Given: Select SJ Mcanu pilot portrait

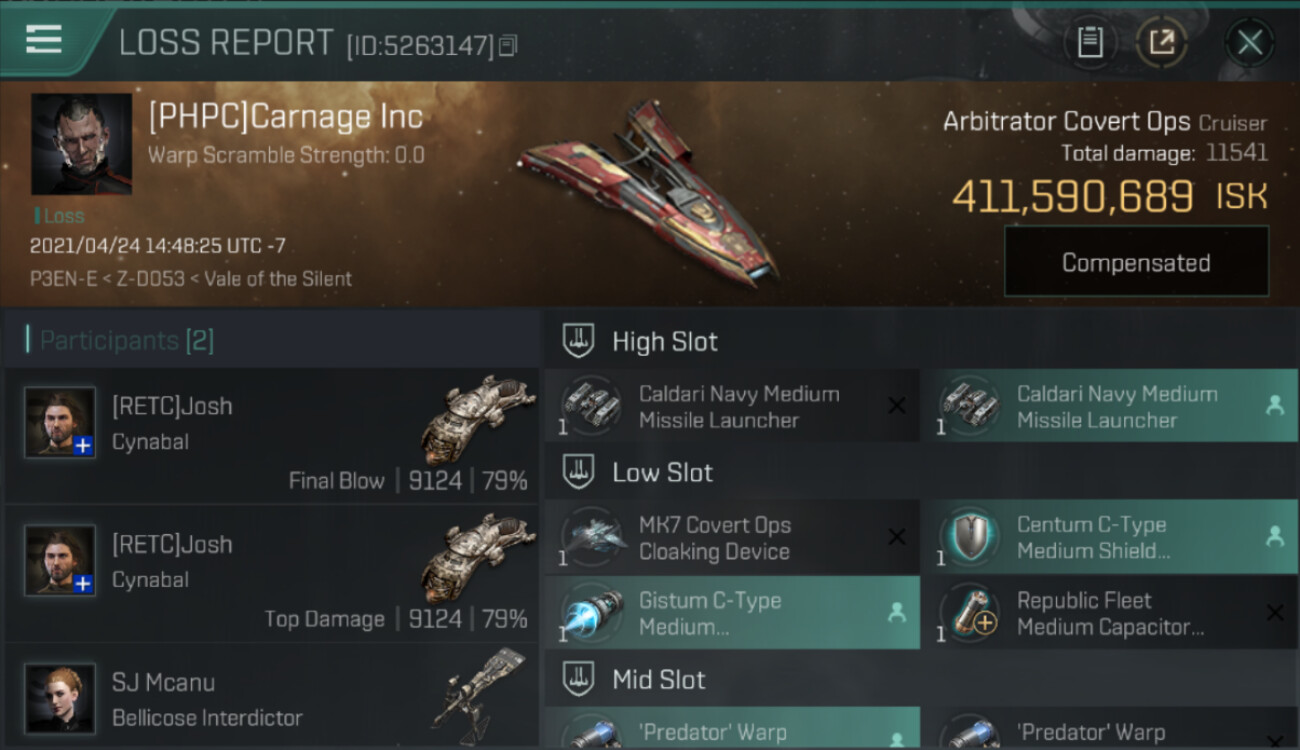Looking at the screenshot, I should click(x=60, y=698).
